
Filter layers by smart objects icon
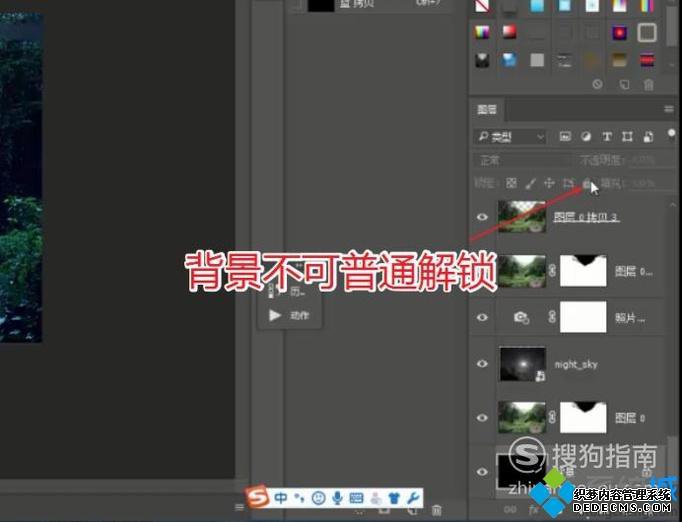648,137
